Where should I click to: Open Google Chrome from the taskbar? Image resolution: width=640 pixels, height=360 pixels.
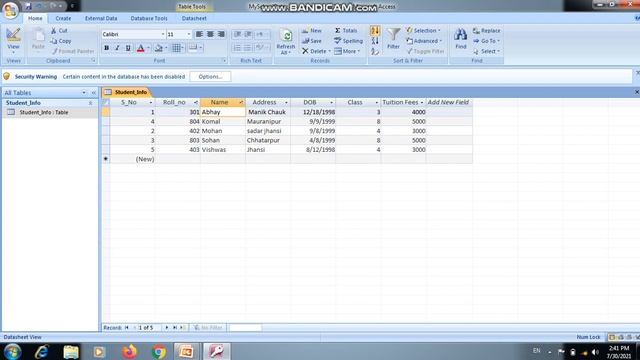pyautogui.click(x=158, y=351)
